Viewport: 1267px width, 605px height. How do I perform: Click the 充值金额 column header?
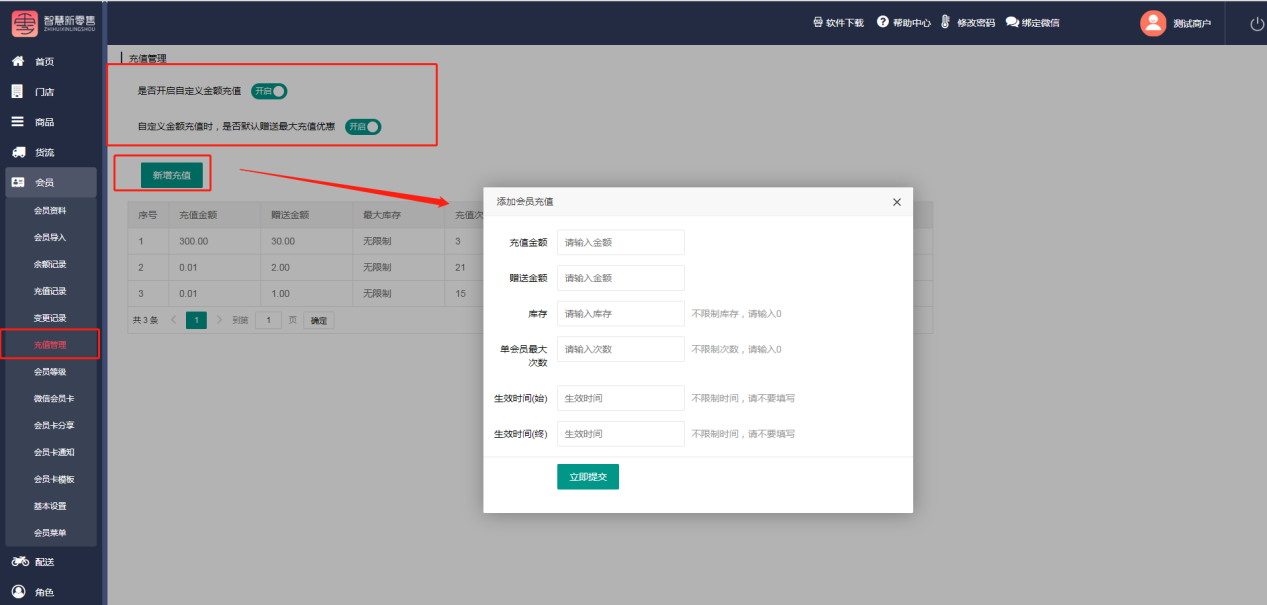(215, 214)
